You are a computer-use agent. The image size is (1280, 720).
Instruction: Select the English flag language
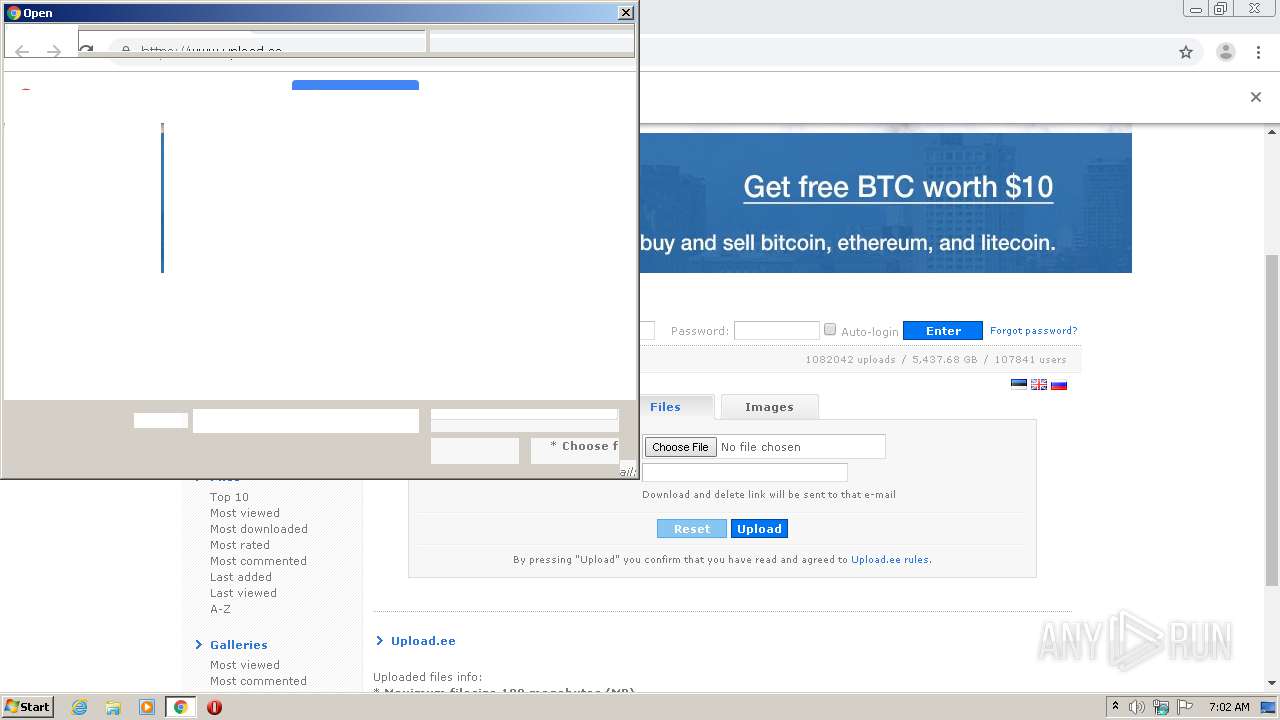(x=1039, y=384)
